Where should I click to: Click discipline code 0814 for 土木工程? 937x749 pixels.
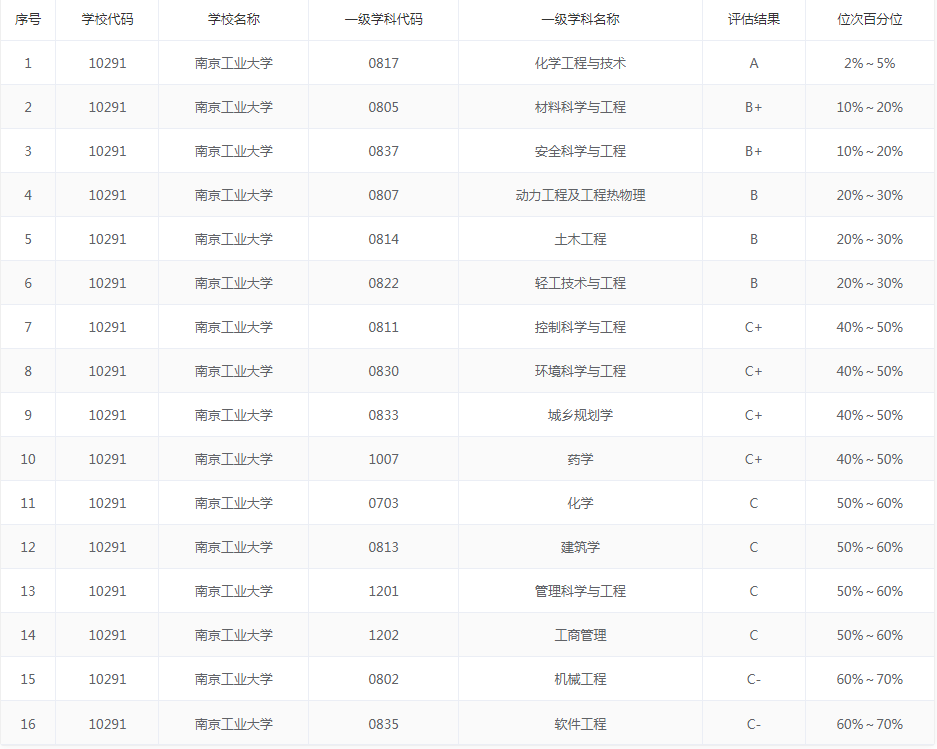point(383,239)
